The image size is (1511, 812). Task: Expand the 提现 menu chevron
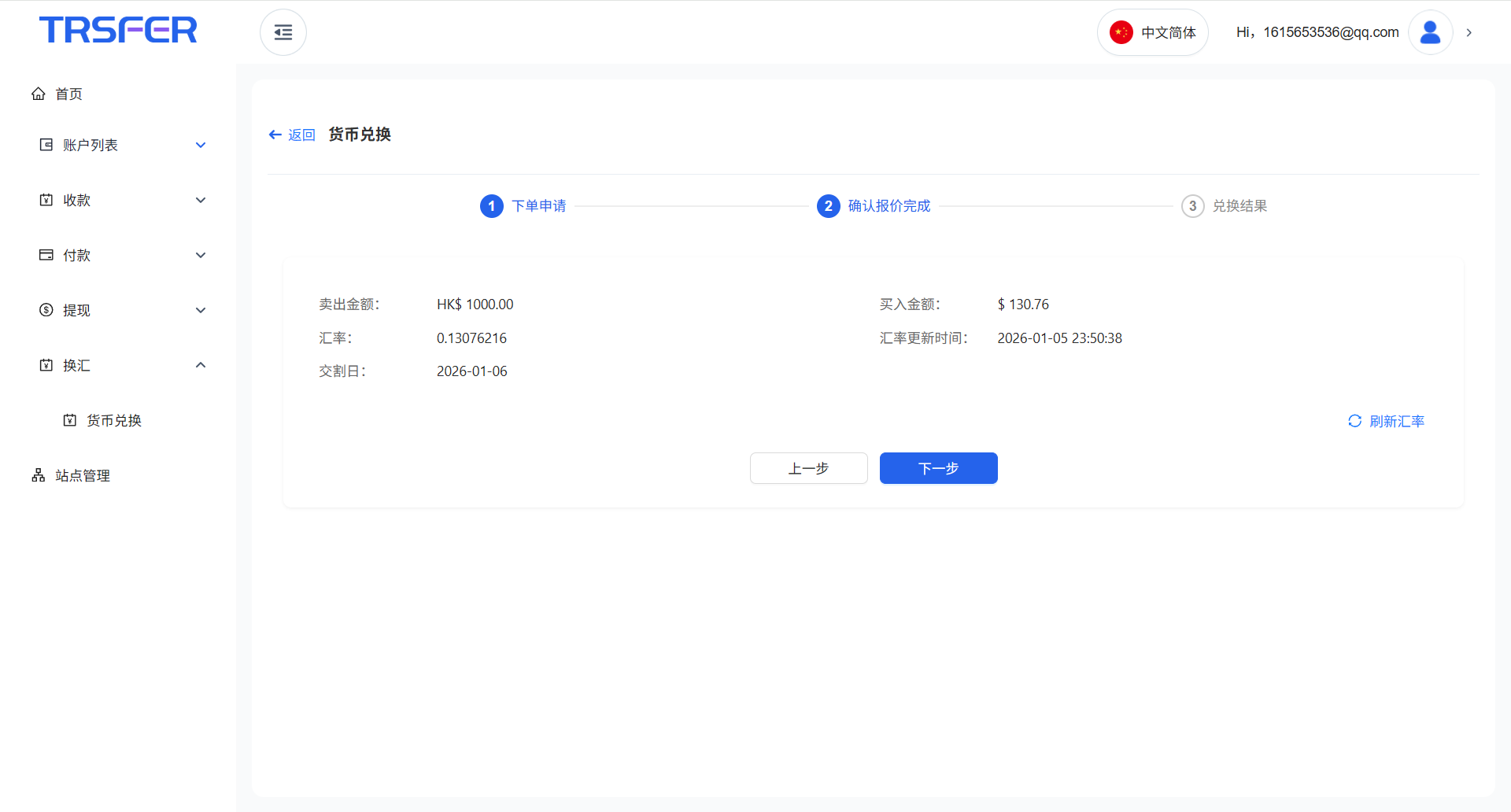[x=201, y=310]
